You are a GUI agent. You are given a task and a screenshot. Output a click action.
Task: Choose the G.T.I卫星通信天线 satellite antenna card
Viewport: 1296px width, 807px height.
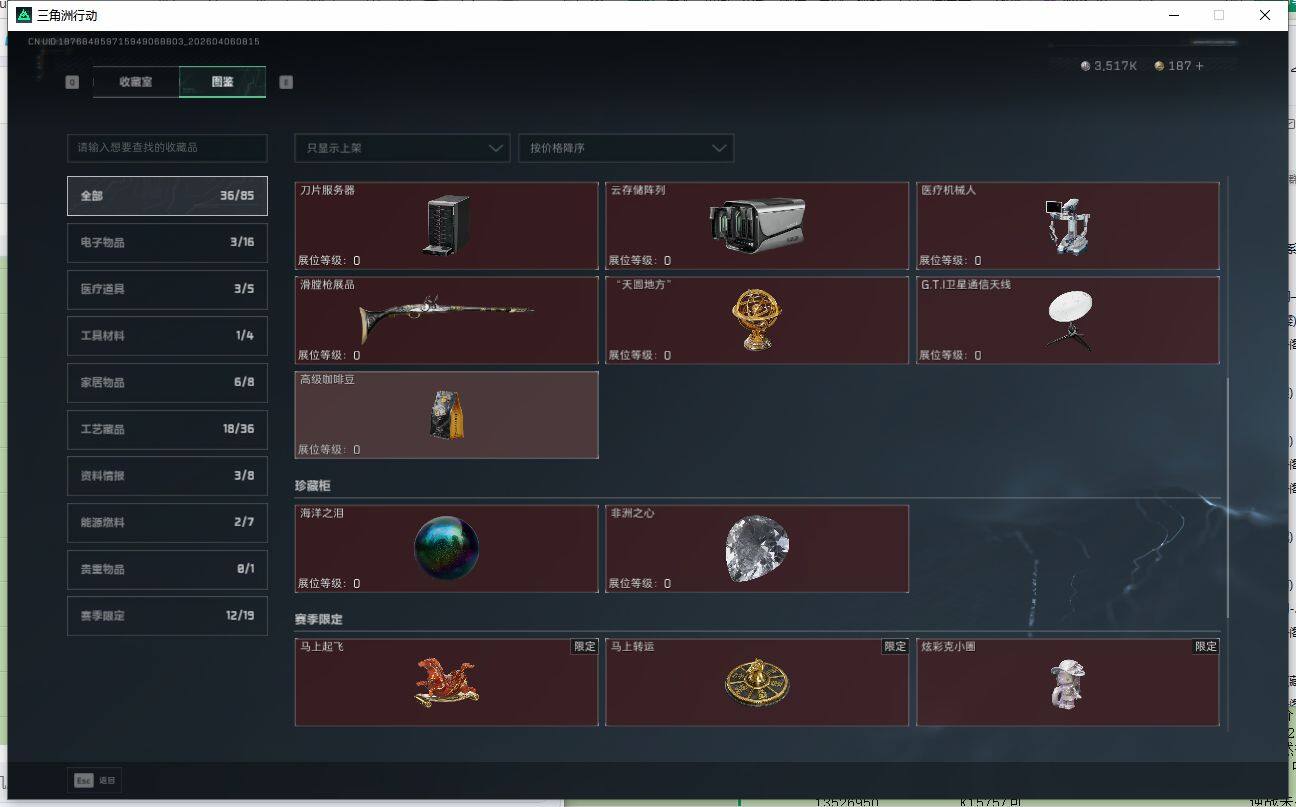1068,320
